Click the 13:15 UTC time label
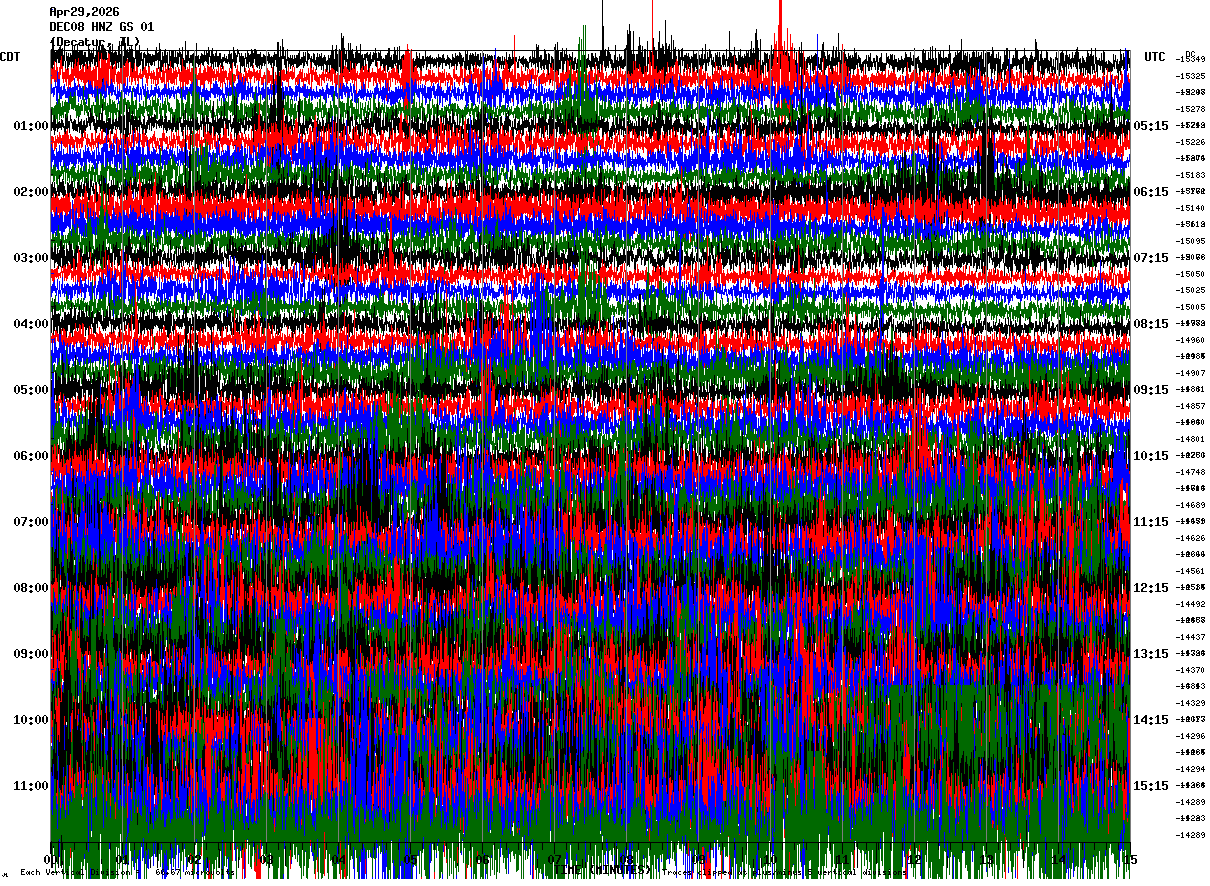This screenshot has width=1210, height=886. (1151, 654)
